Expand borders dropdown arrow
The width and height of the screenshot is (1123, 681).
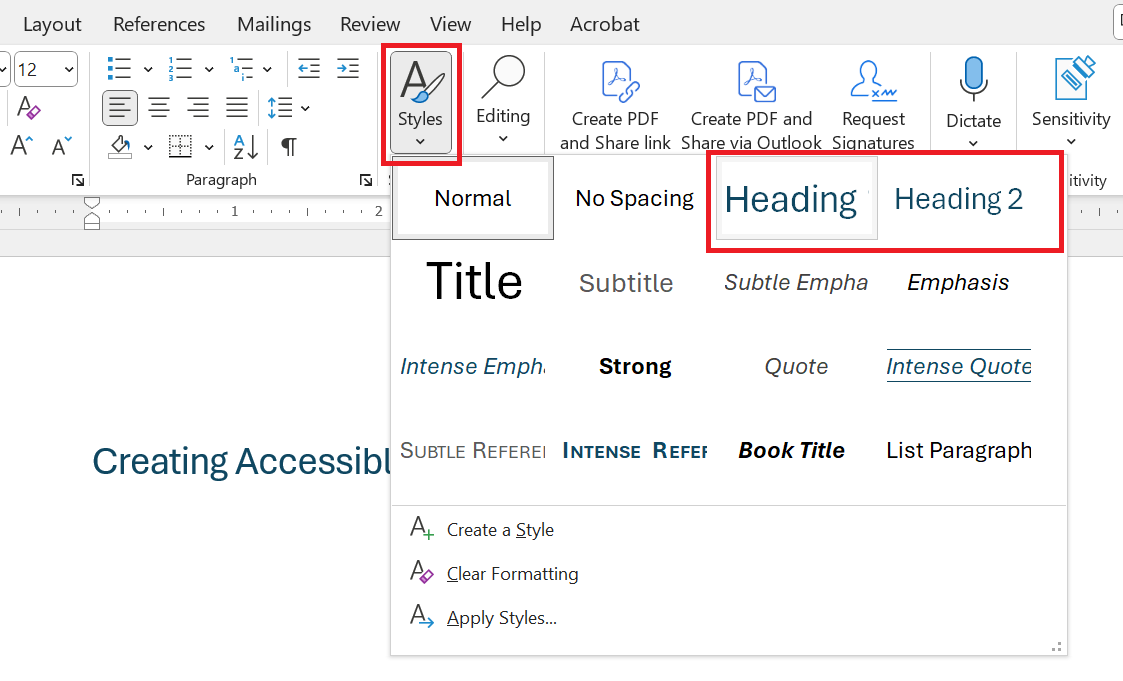(x=209, y=148)
